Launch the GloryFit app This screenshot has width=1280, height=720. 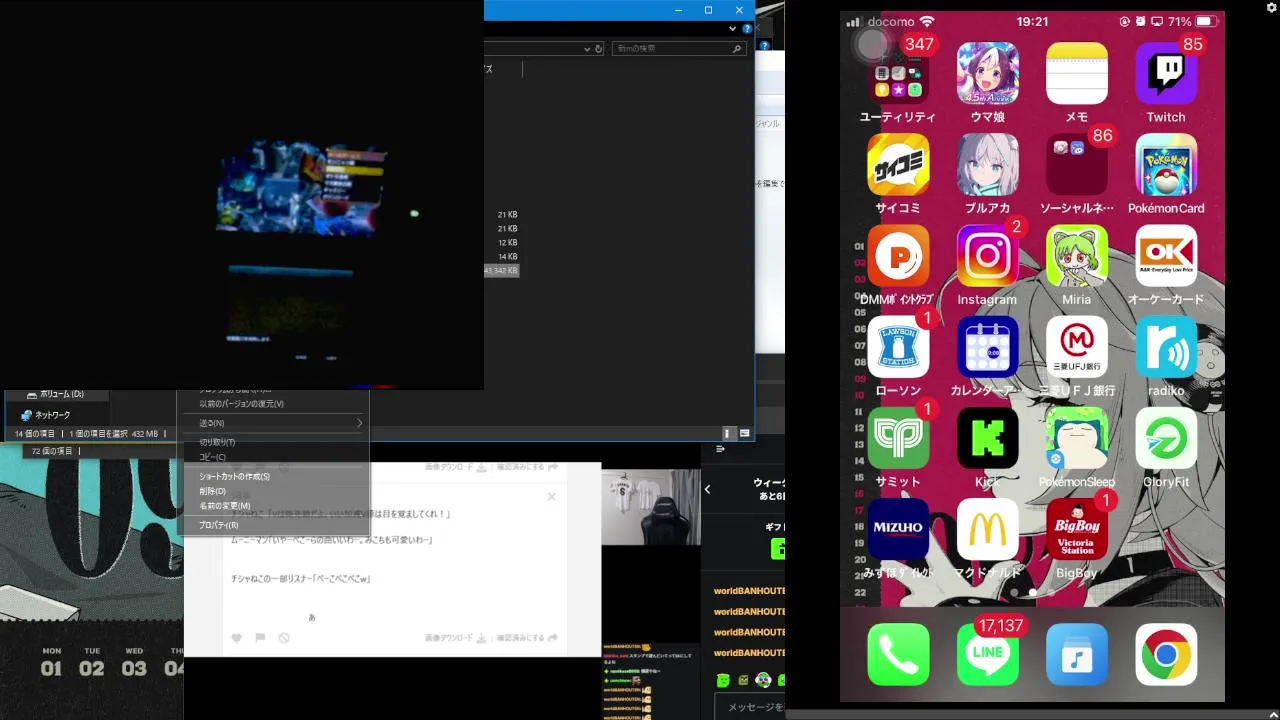[1166, 439]
